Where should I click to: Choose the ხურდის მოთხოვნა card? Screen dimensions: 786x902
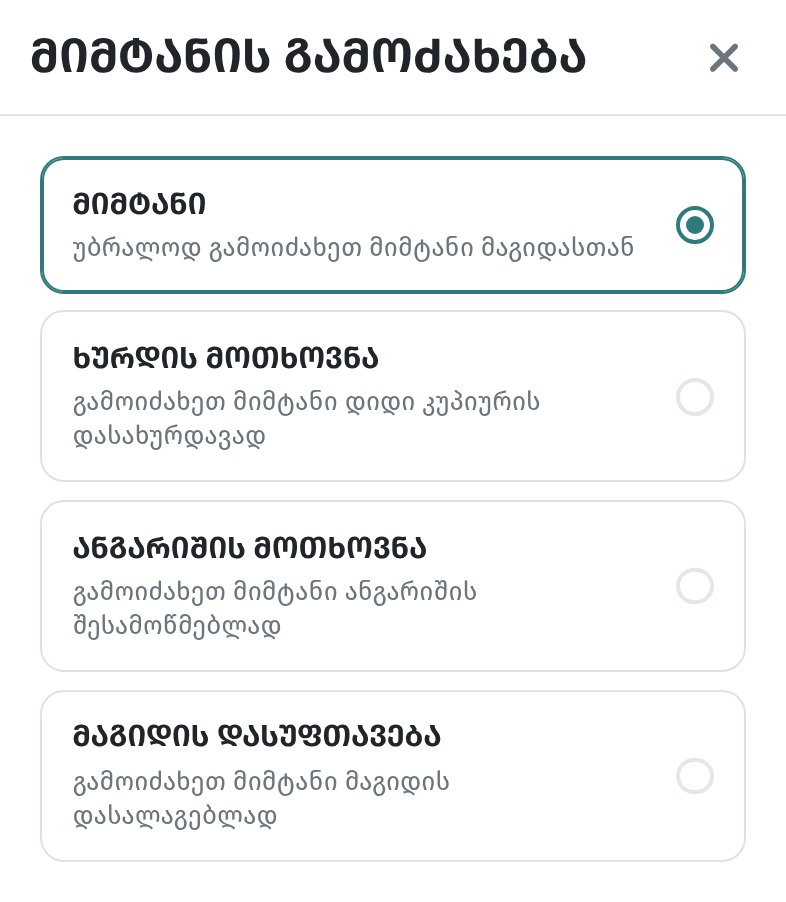[x=393, y=396]
